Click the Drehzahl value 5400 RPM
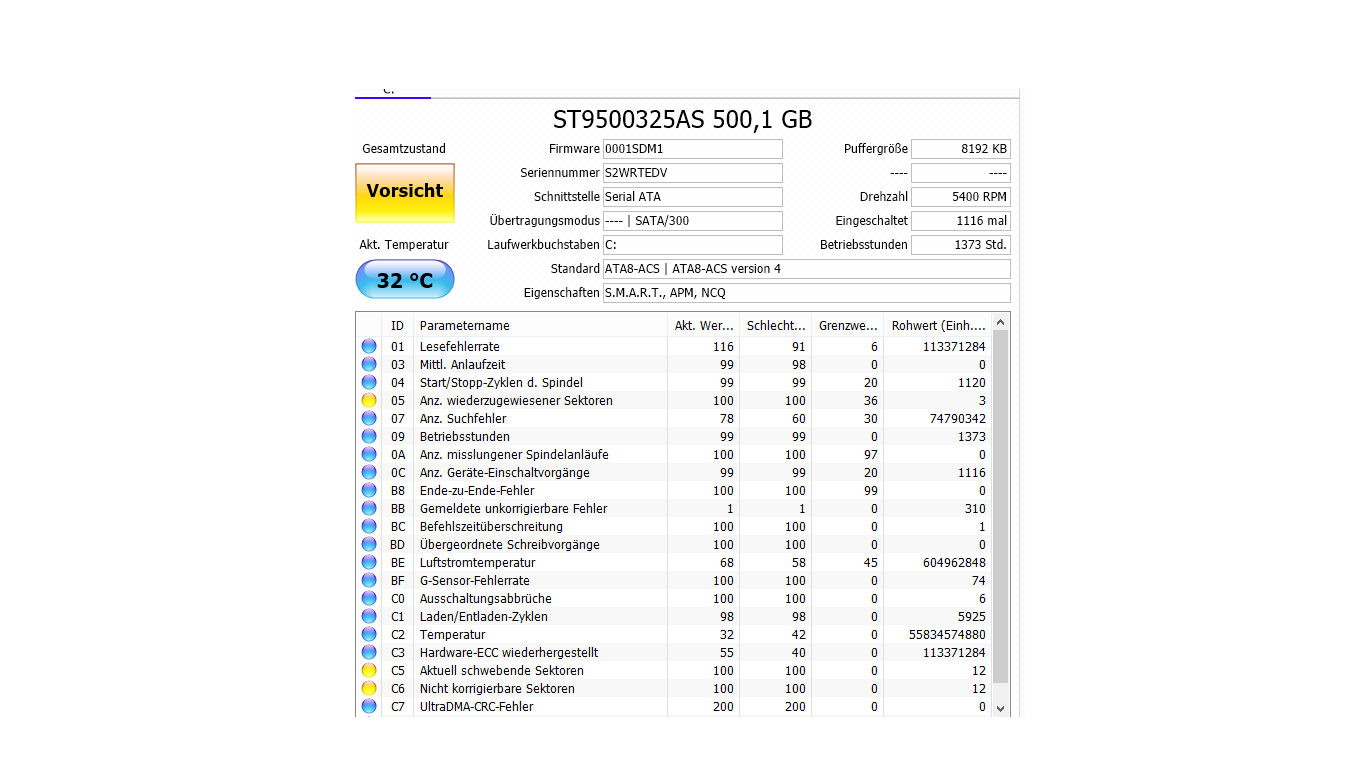This screenshot has width=1366, height=768. [x=961, y=197]
